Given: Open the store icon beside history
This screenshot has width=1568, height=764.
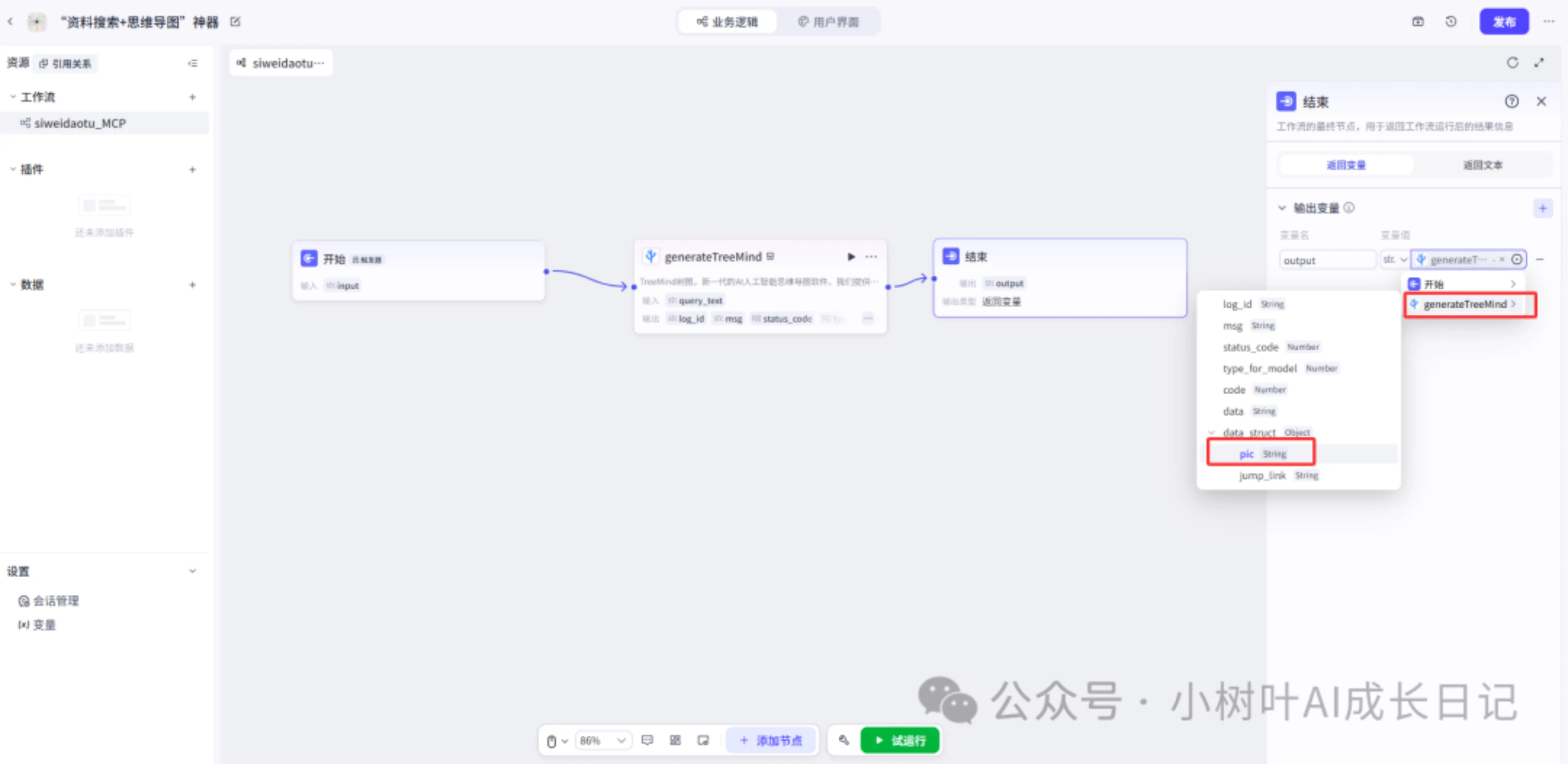Looking at the screenshot, I should [1418, 22].
